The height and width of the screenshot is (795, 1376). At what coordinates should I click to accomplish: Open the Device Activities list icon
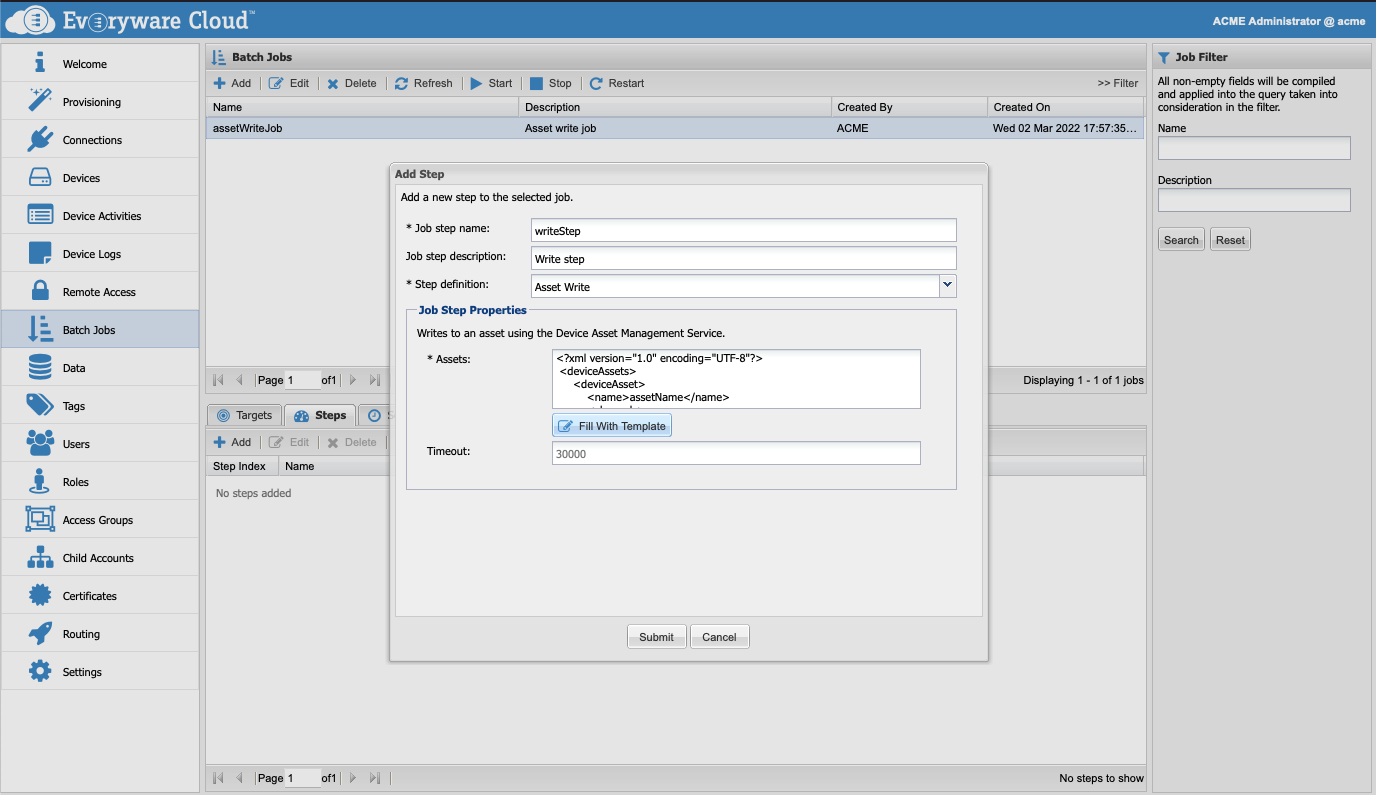40,215
